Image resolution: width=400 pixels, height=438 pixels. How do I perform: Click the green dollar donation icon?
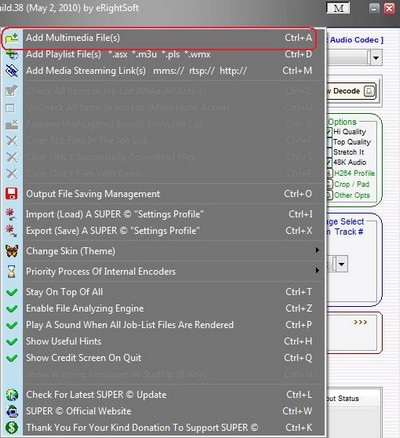pos(12,427)
